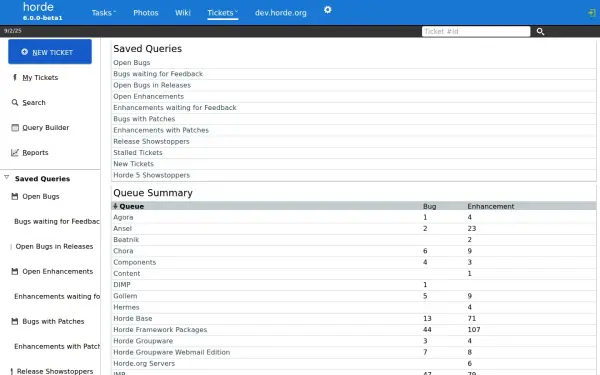Click the New Ticket button
Viewport: 600px width, 375px height.
(x=50, y=52)
